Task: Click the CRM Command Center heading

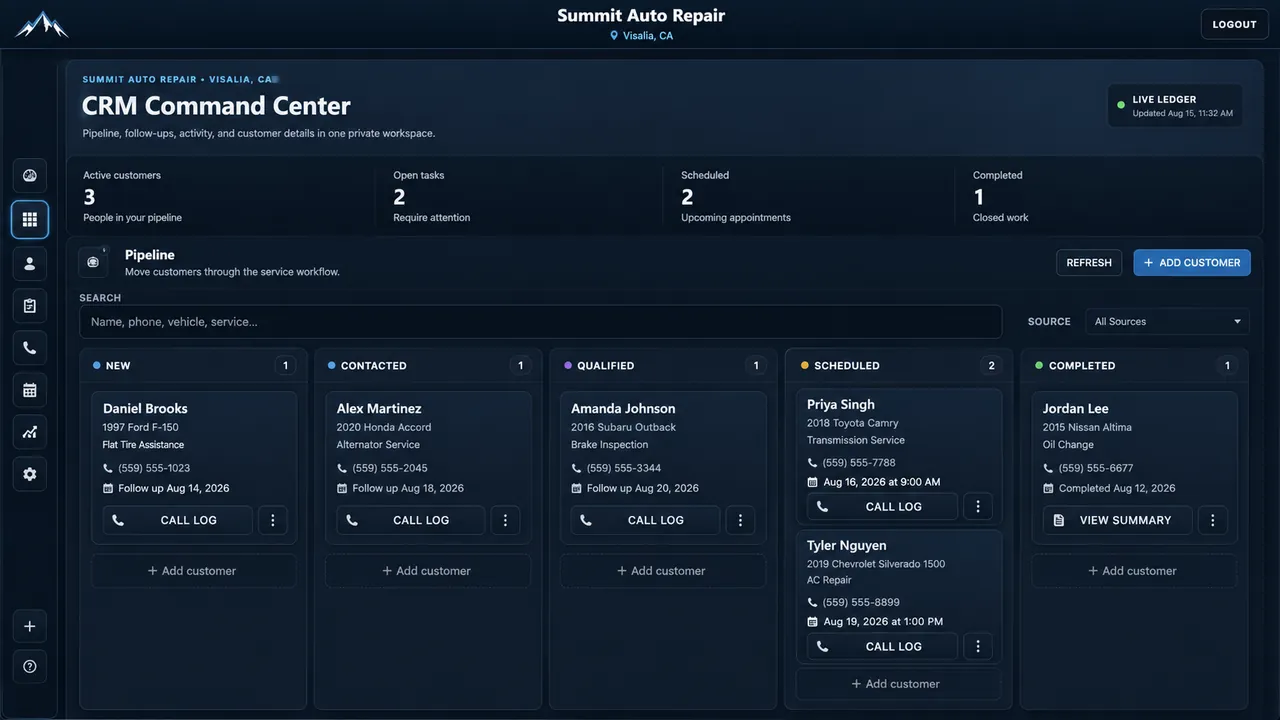Action: [x=216, y=106]
